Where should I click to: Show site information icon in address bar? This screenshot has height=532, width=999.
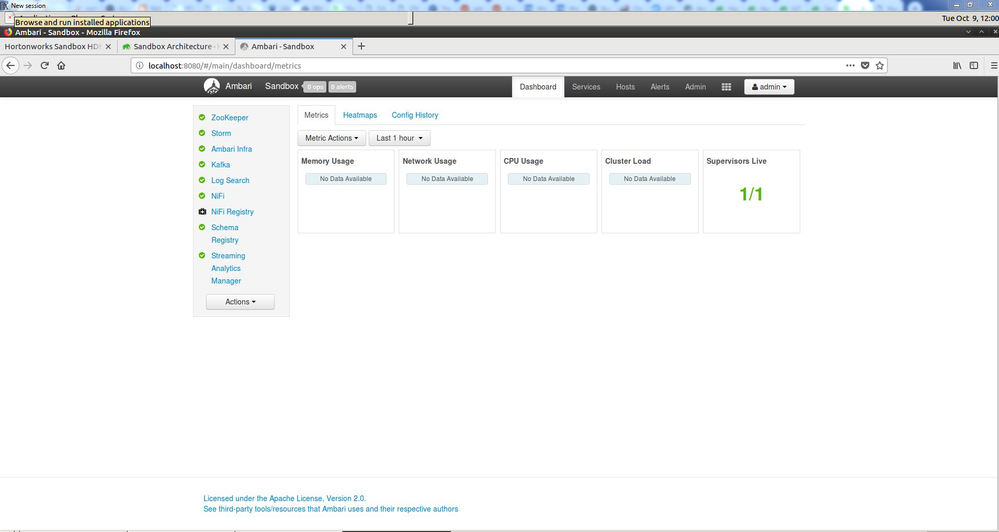point(140,65)
